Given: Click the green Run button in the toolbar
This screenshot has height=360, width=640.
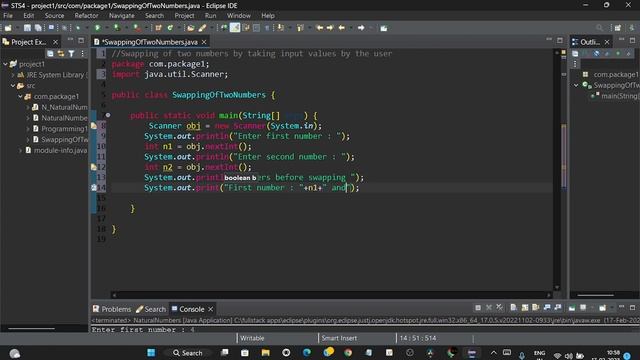Looking at the screenshot, I should point(98,28).
